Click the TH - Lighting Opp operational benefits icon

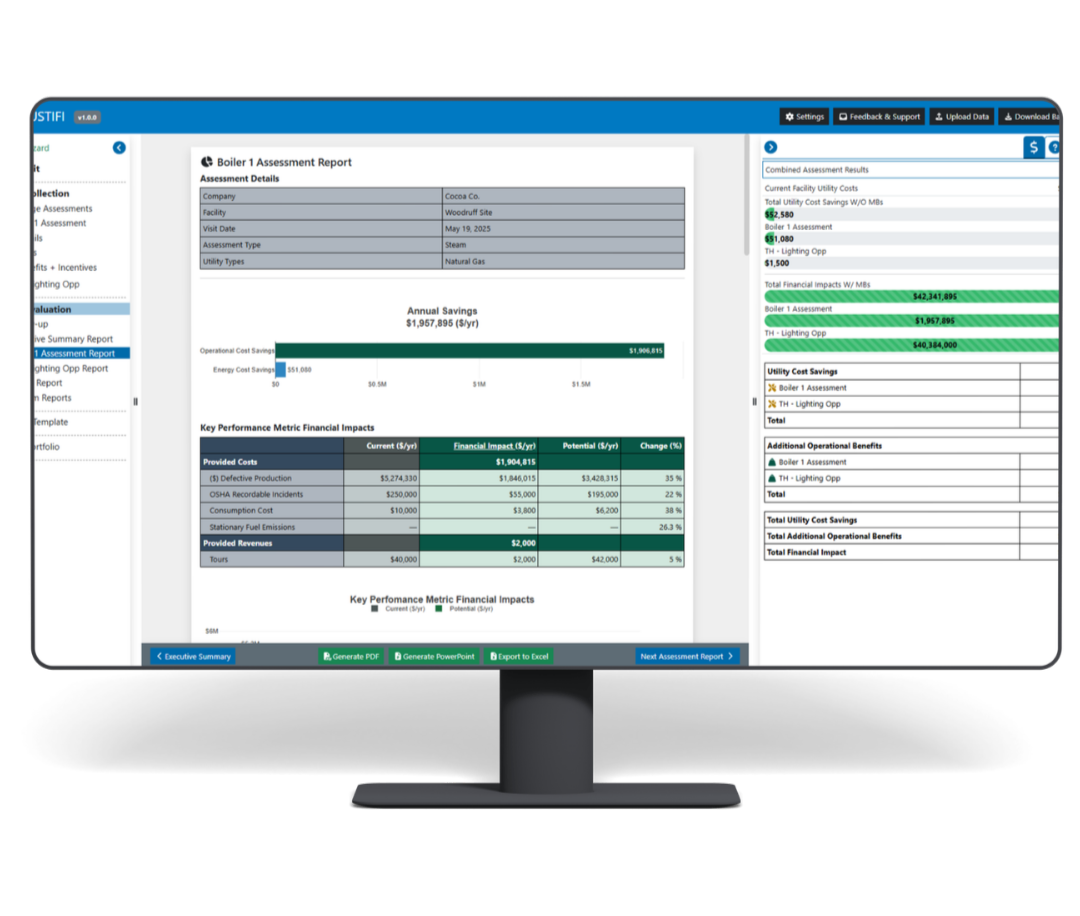tap(772, 478)
